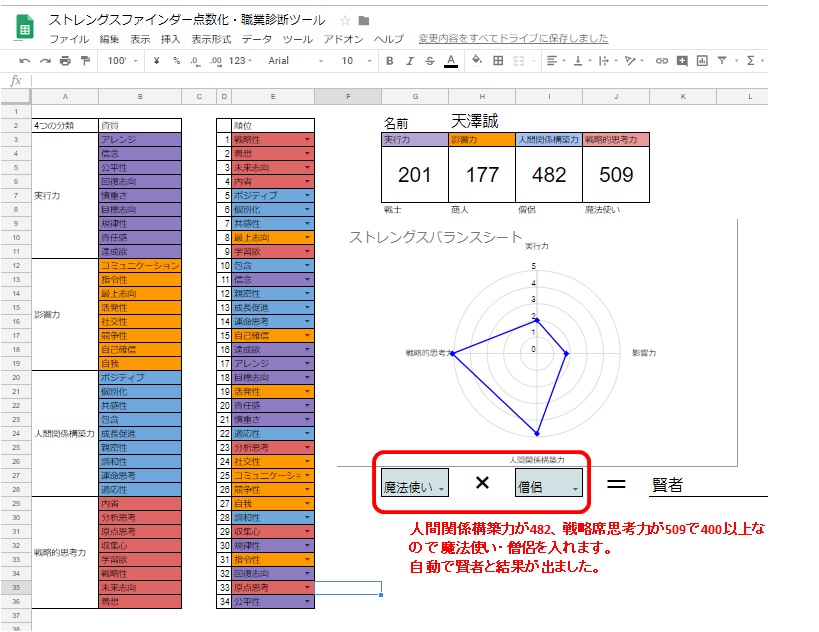Select the アレンジ cell in column B
Image resolution: width=819 pixels, height=632 pixels.
coord(140,139)
